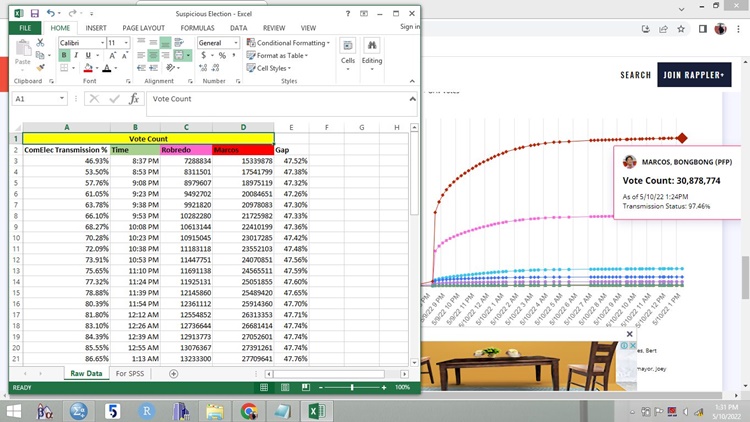
Task: Click the Middle Align icon
Action: tap(153, 43)
